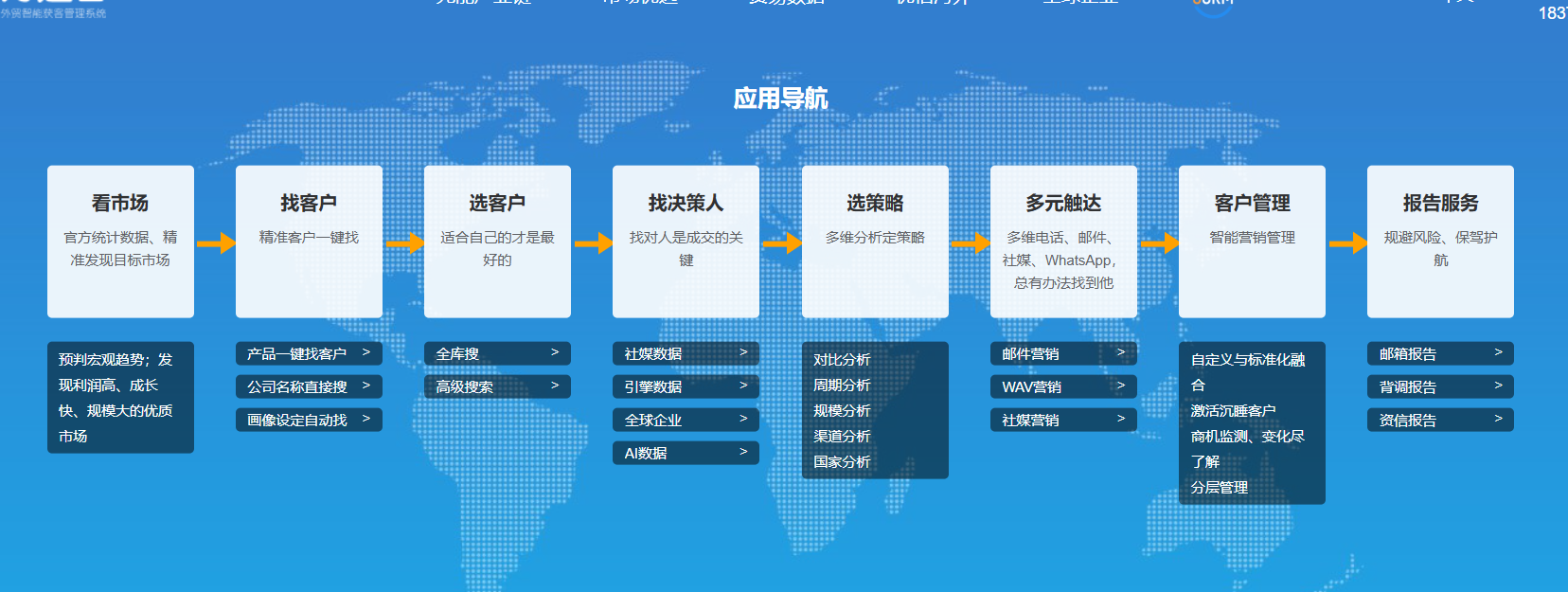Click the arrow beside 公司名称直接搜
Screen dimensions: 1568x592
366,386
